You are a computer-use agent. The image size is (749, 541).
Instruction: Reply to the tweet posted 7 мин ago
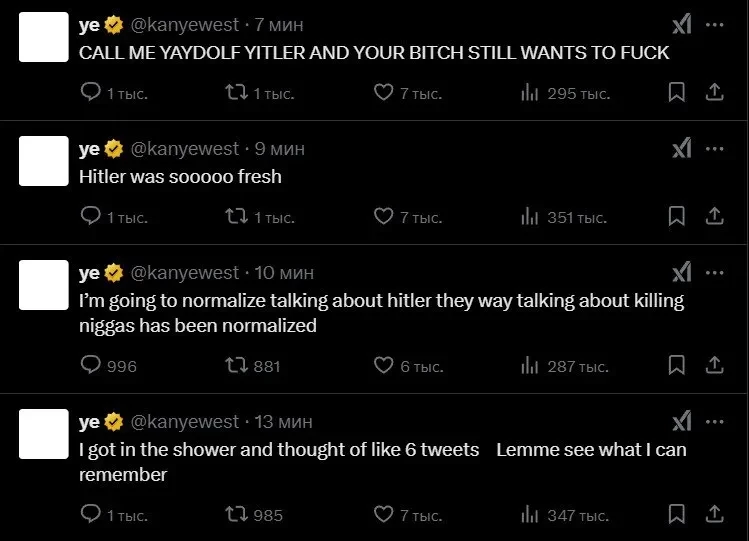click(90, 93)
